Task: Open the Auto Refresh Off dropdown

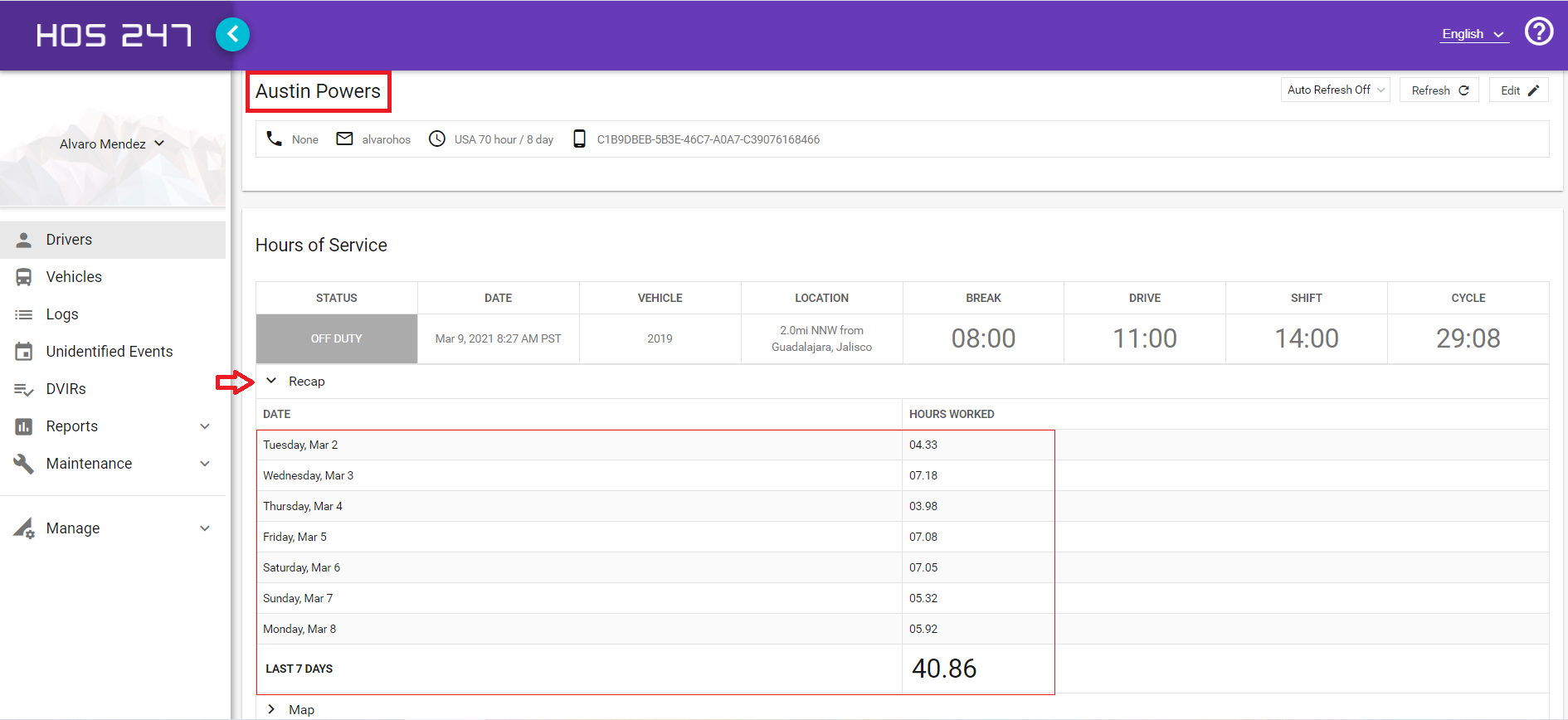Action: tap(1336, 90)
